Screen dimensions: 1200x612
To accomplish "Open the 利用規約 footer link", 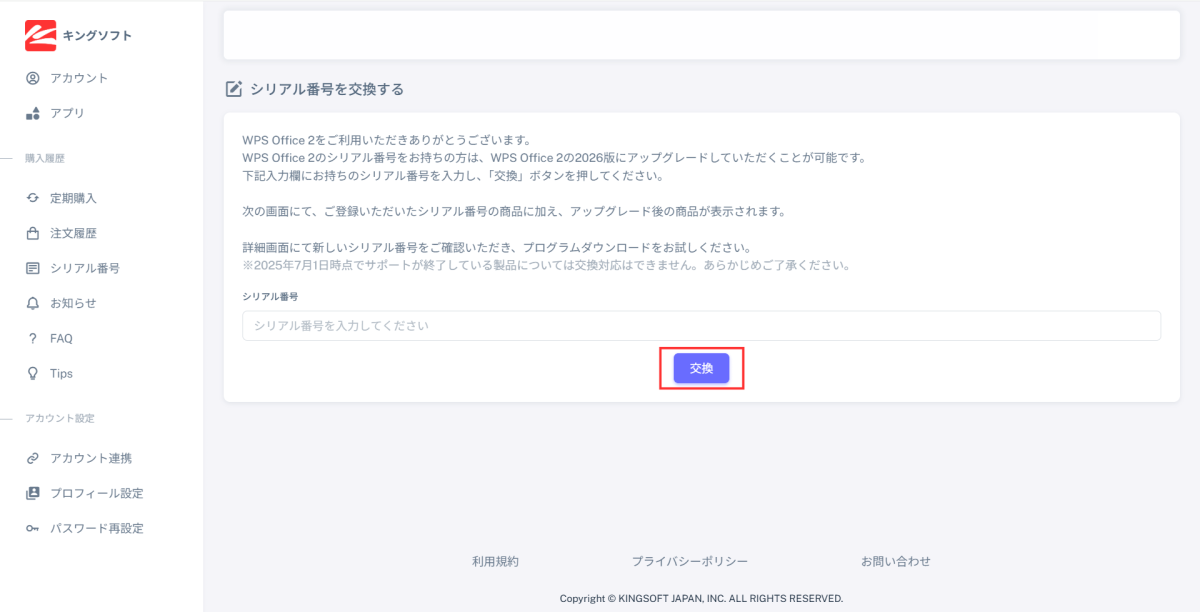I will pyautogui.click(x=495, y=561).
